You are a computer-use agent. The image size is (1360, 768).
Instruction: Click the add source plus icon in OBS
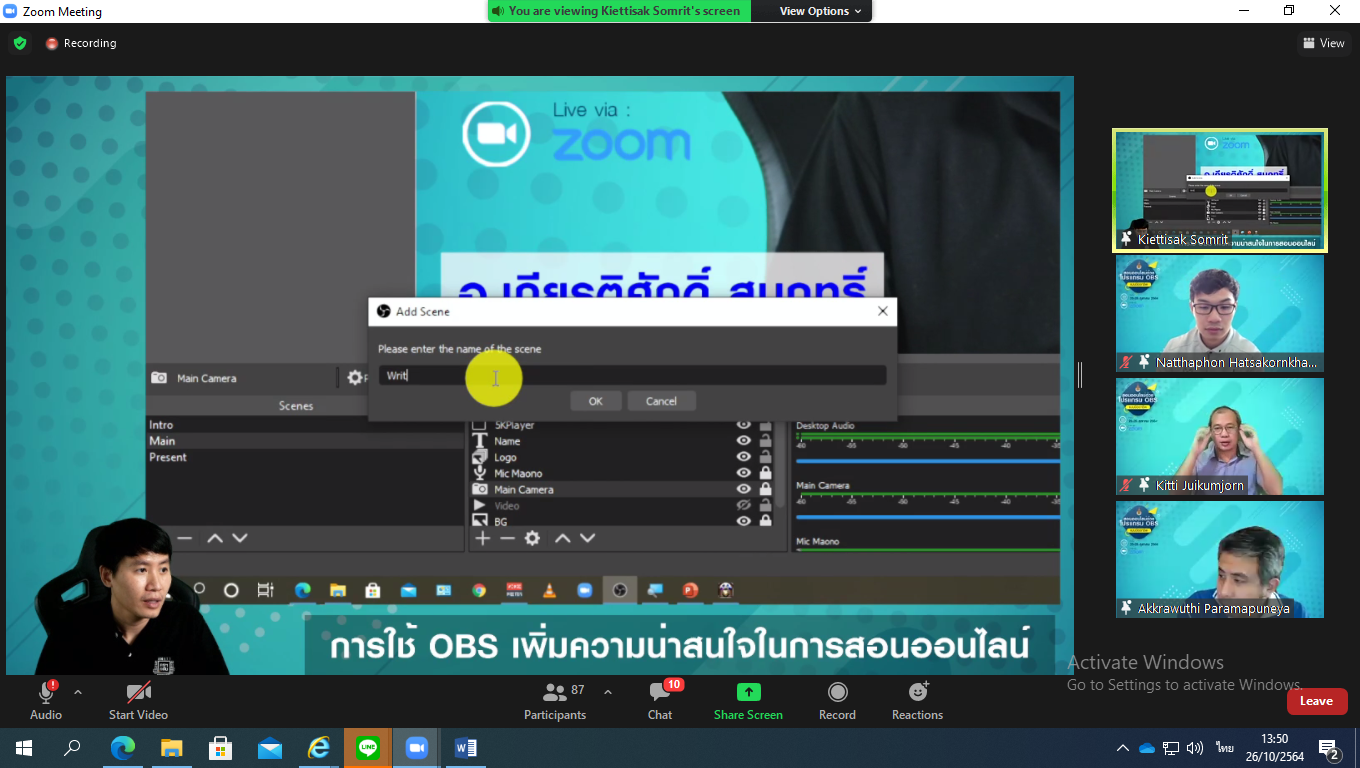[x=482, y=538]
